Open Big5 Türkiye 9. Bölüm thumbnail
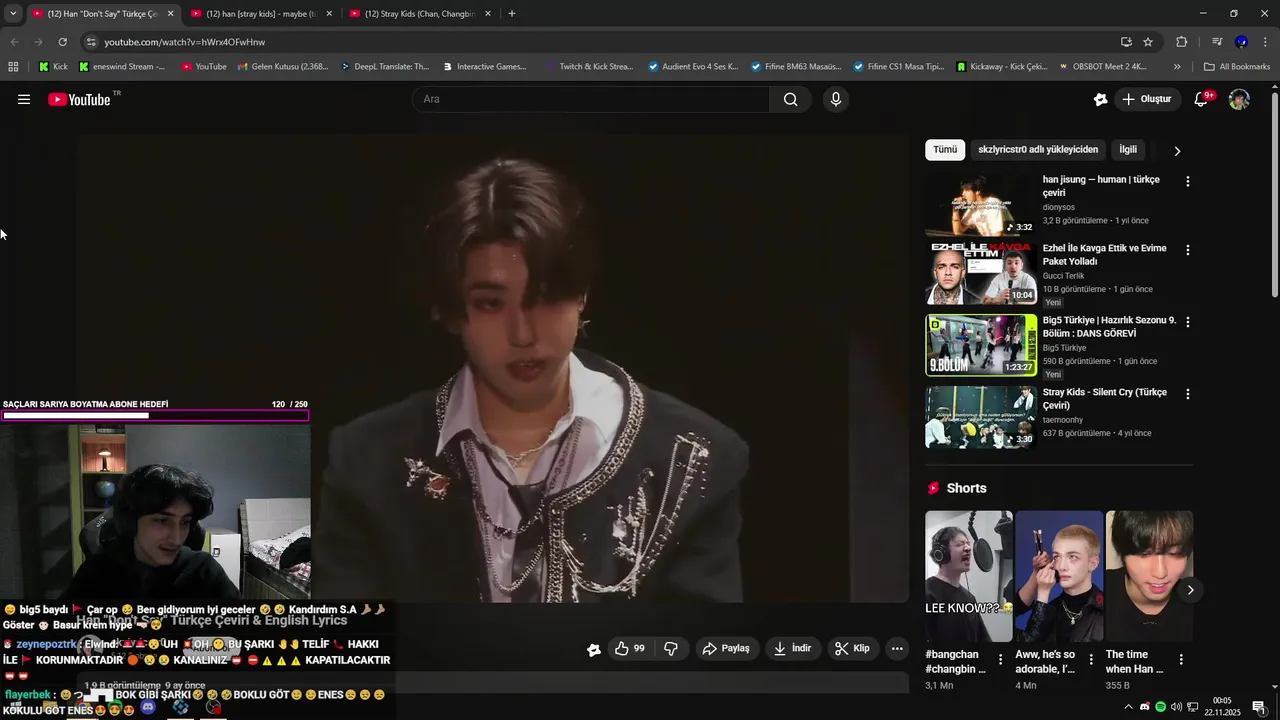Viewport: 1280px width, 720px height. (x=981, y=345)
